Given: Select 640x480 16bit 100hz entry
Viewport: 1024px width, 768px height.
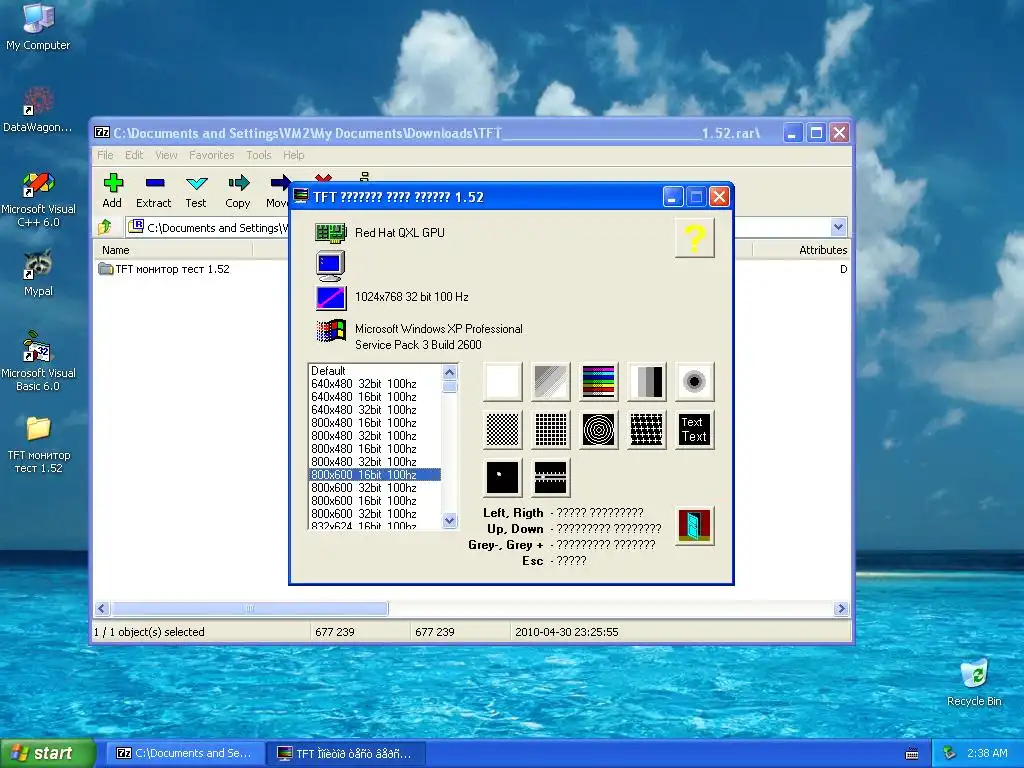Looking at the screenshot, I should click(x=375, y=396).
